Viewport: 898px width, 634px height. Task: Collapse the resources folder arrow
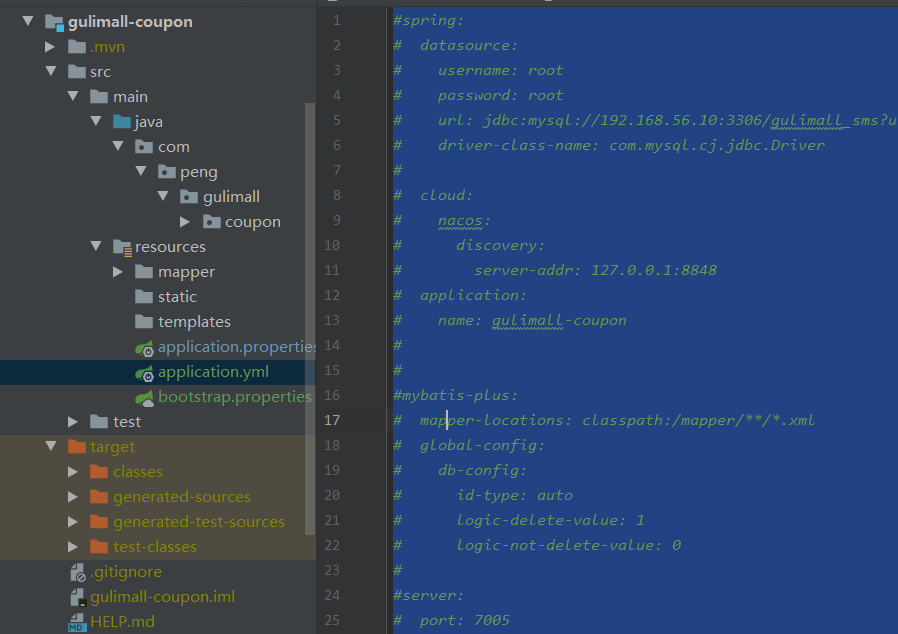(96, 246)
